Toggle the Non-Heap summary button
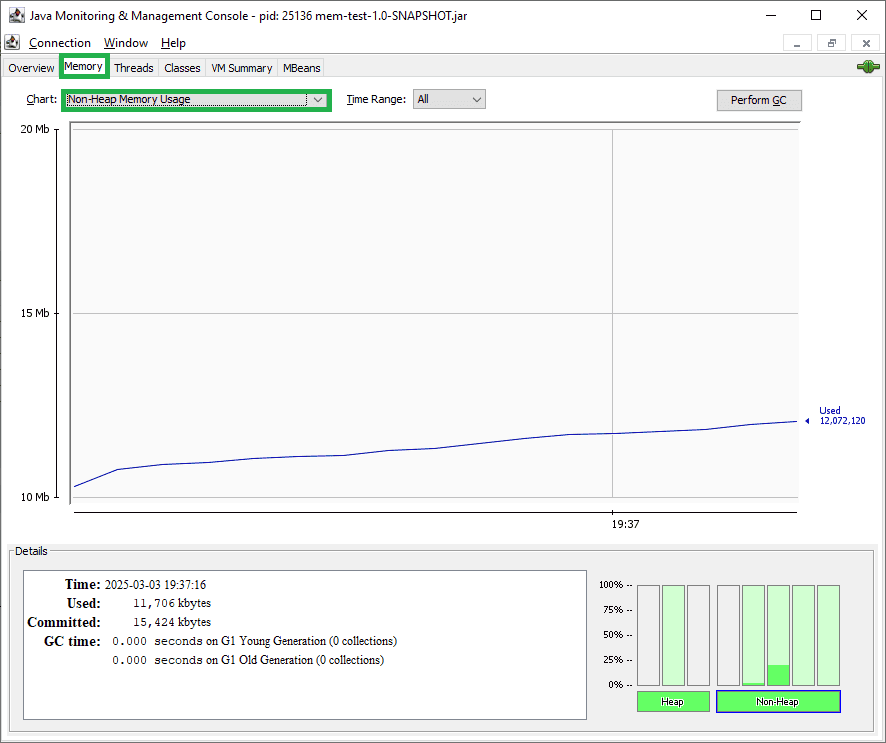 pos(778,701)
